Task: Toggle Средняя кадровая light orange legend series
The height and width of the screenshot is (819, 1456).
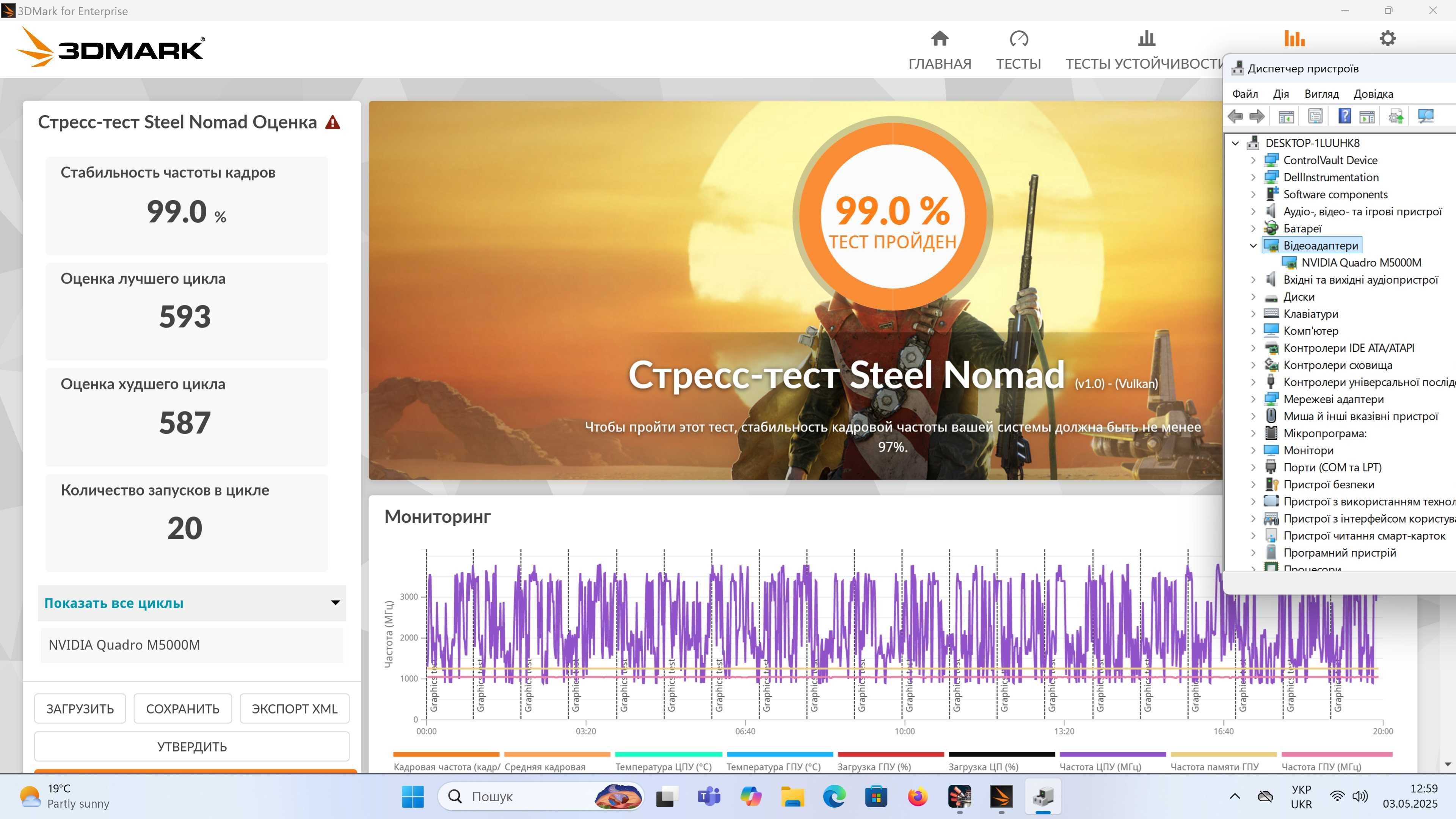Action: pyautogui.click(x=557, y=761)
